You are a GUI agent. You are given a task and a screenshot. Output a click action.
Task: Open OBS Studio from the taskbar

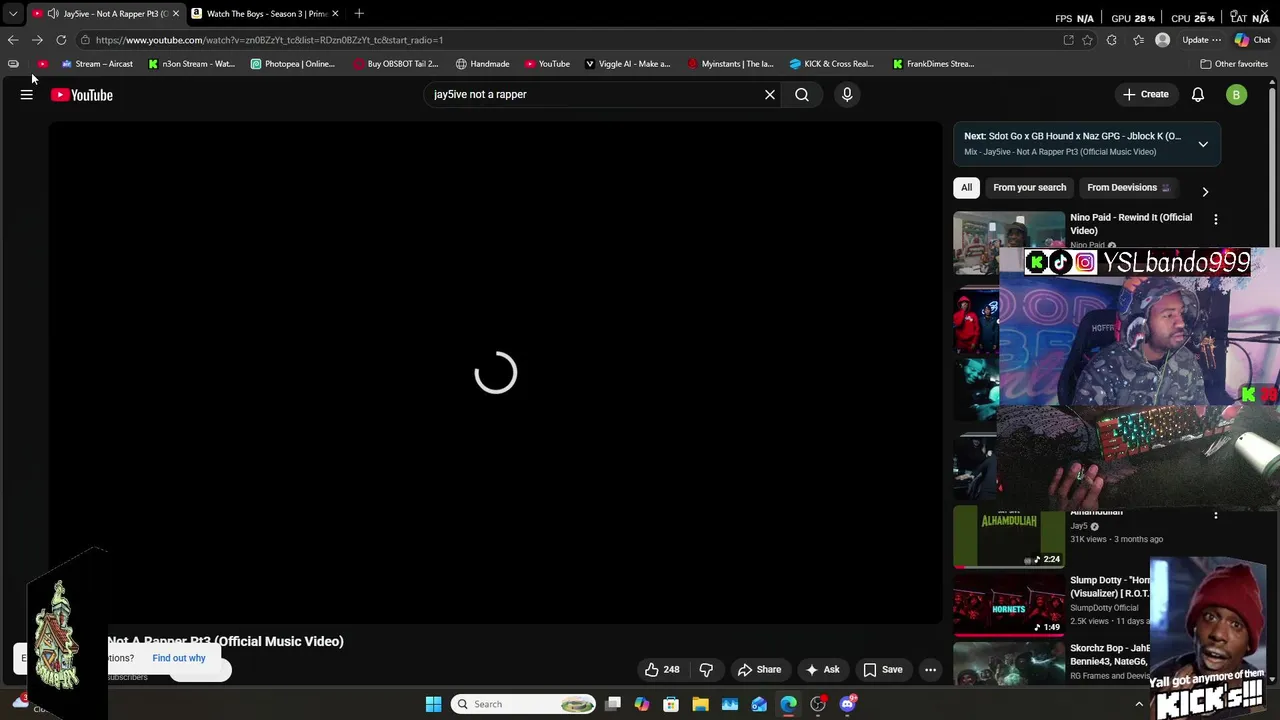pyautogui.click(x=818, y=704)
